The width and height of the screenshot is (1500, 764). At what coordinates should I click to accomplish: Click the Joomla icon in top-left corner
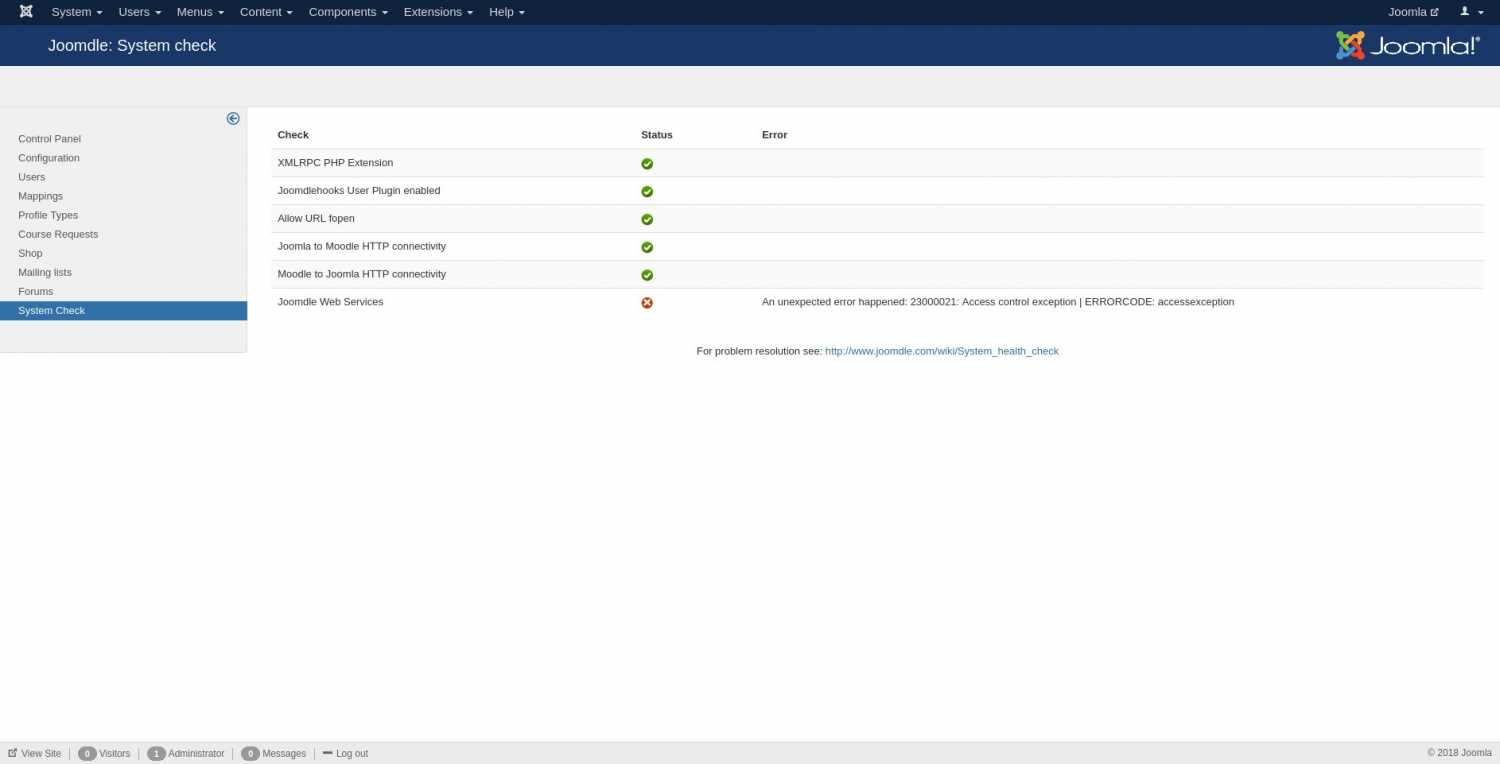[x=26, y=12]
